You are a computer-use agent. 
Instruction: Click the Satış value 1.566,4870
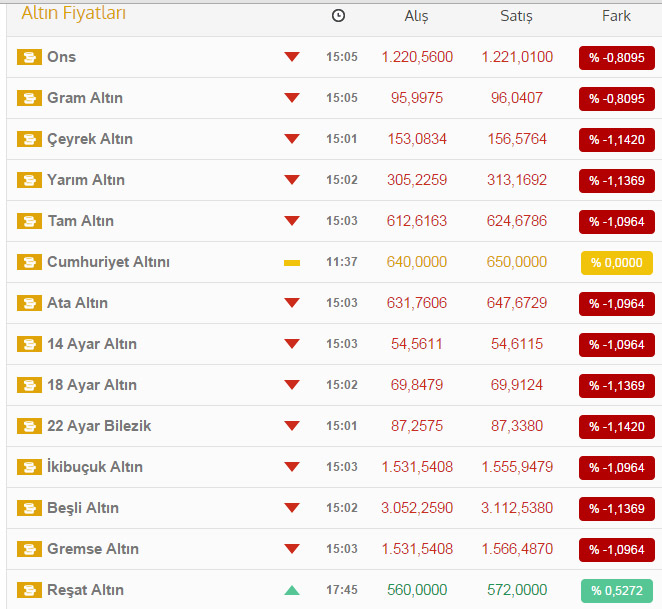(517, 549)
